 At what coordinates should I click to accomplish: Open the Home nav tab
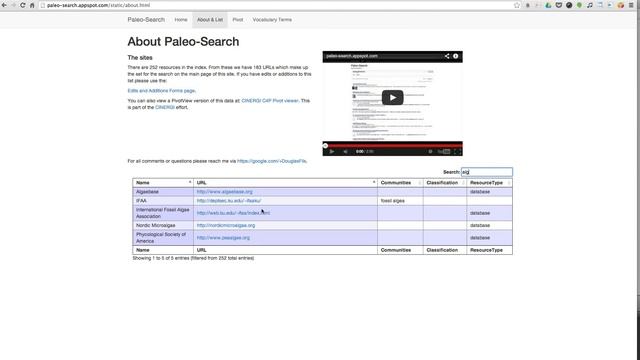[x=181, y=20]
